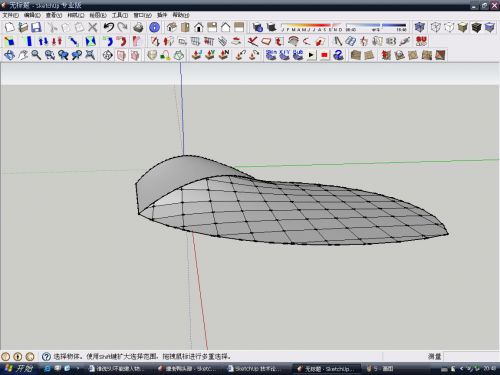The width and height of the screenshot is (500, 375).
Task: Click the help question mark in status bar
Action: pyautogui.click(x=46, y=357)
